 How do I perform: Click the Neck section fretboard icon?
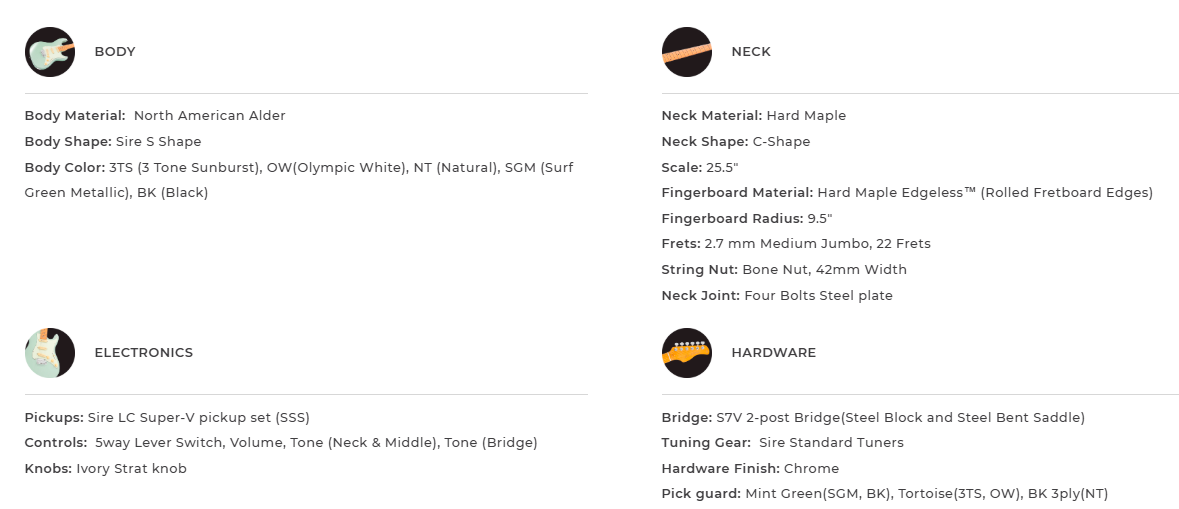click(x=687, y=52)
